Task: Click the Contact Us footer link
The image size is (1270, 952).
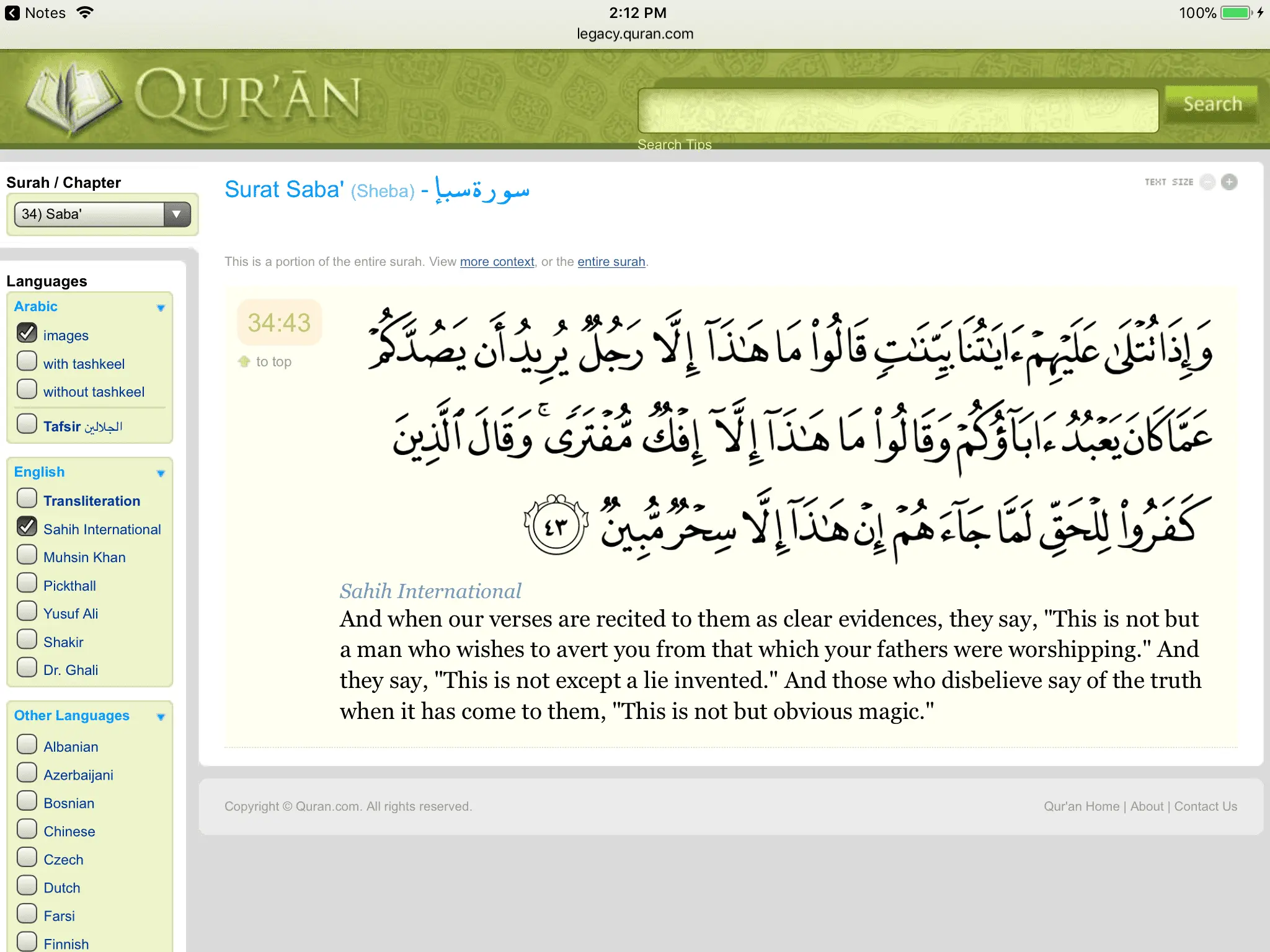Action: (1205, 806)
